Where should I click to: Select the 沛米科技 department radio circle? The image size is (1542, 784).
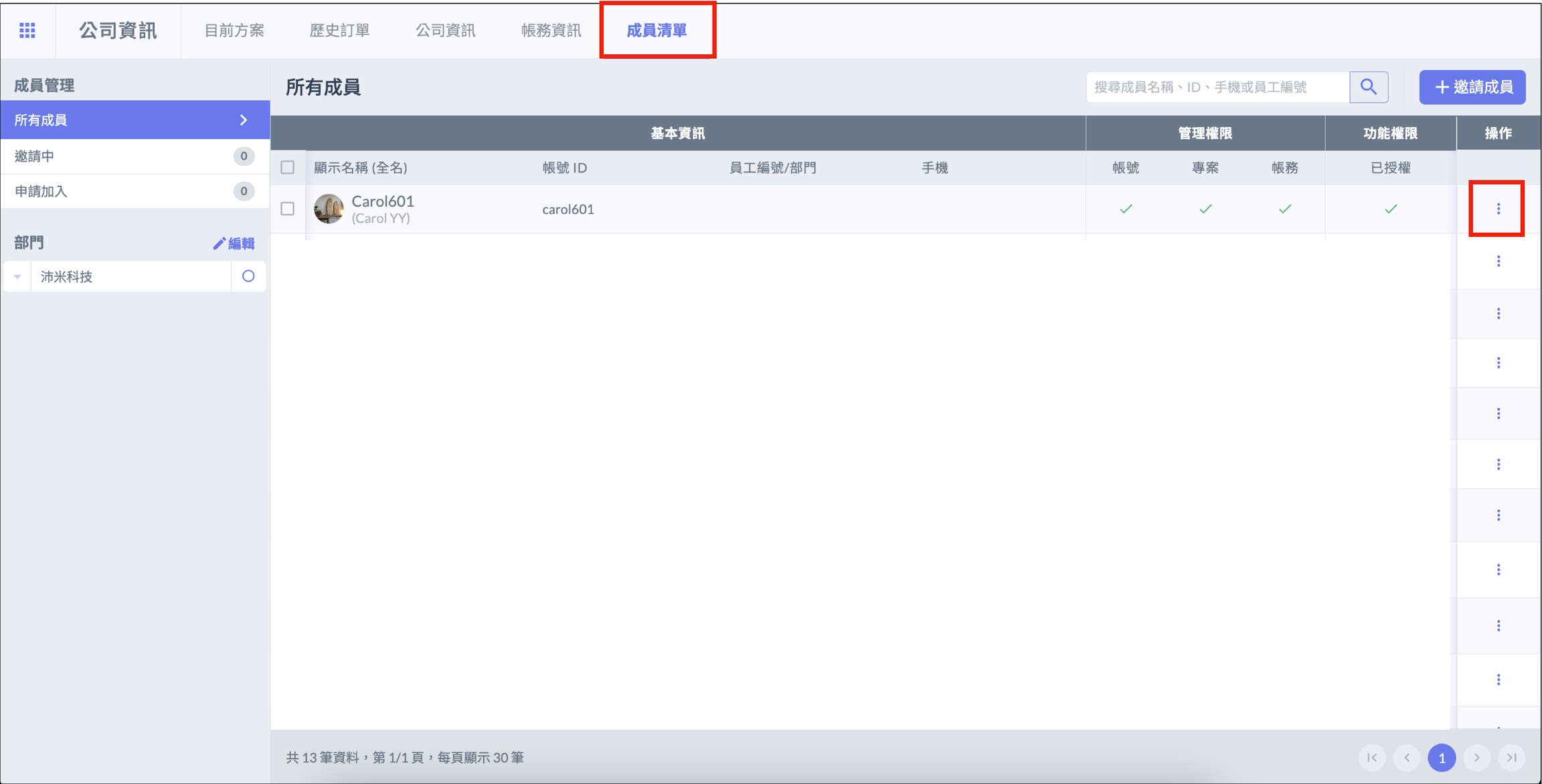[248, 276]
